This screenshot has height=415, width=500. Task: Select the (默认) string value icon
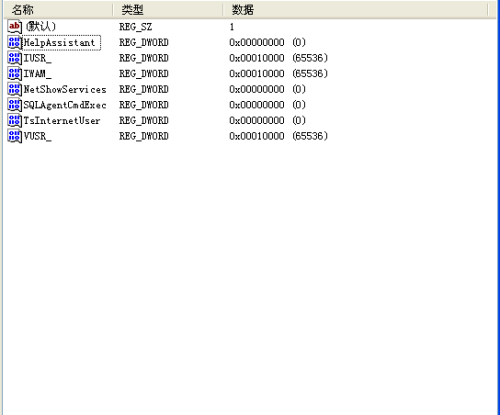click(x=15, y=27)
